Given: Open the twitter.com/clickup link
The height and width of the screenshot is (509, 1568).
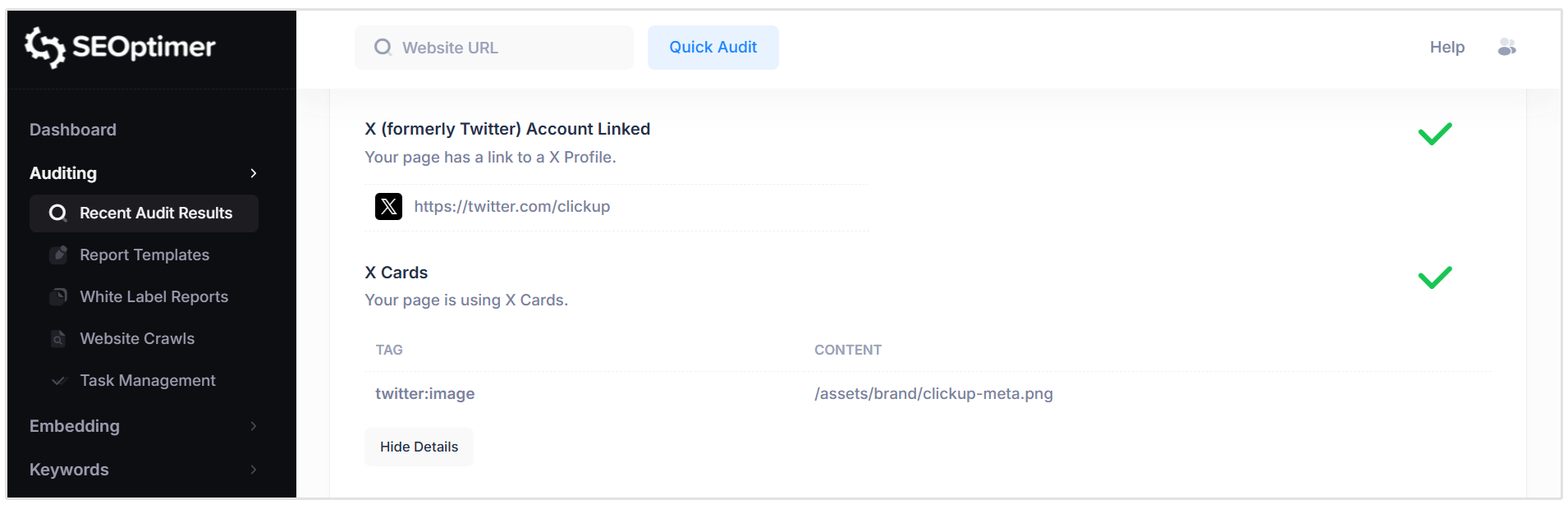Looking at the screenshot, I should click(512, 206).
